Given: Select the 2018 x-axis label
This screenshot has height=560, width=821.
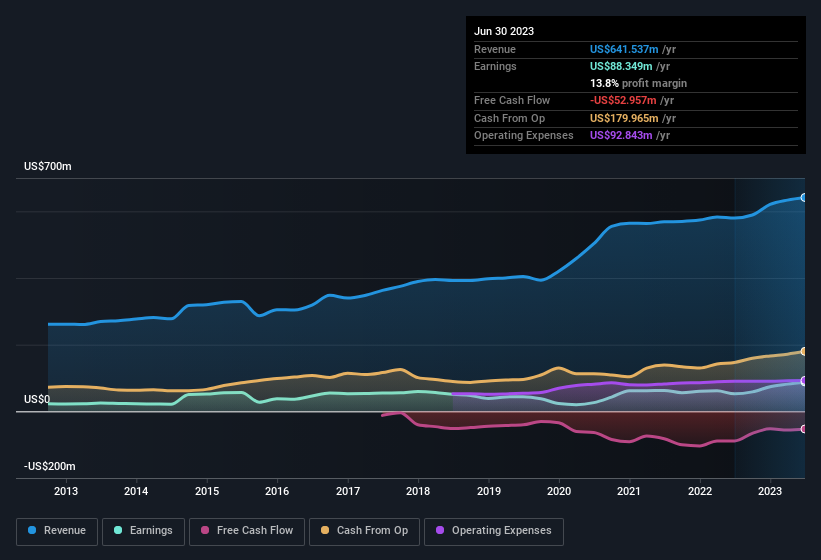Looking at the screenshot, I should coord(418,491).
